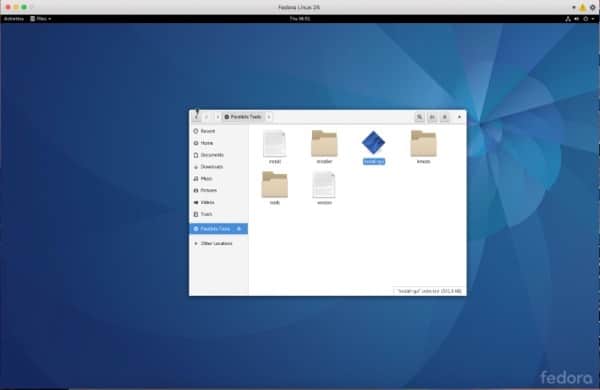Open Activities overview
Screen dimensions: 600x390
pyautogui.click(x=14, y=19)
